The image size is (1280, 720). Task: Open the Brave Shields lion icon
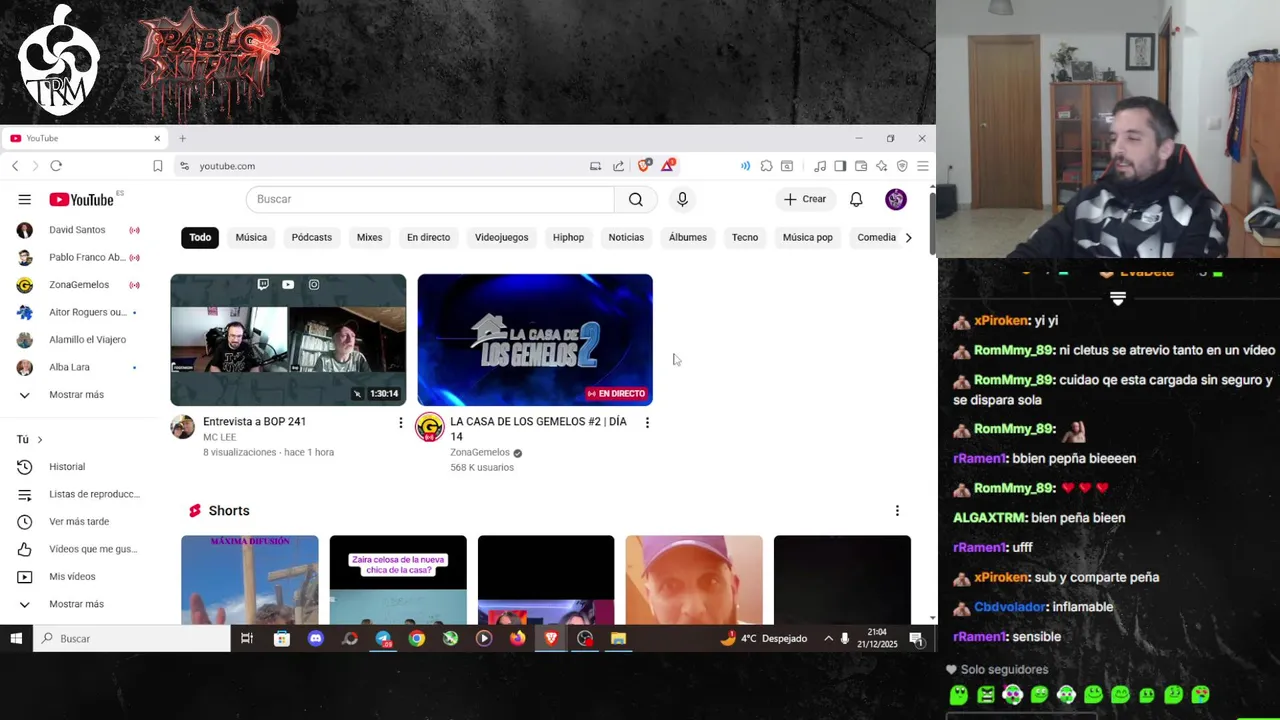click(x=645, y=165)
